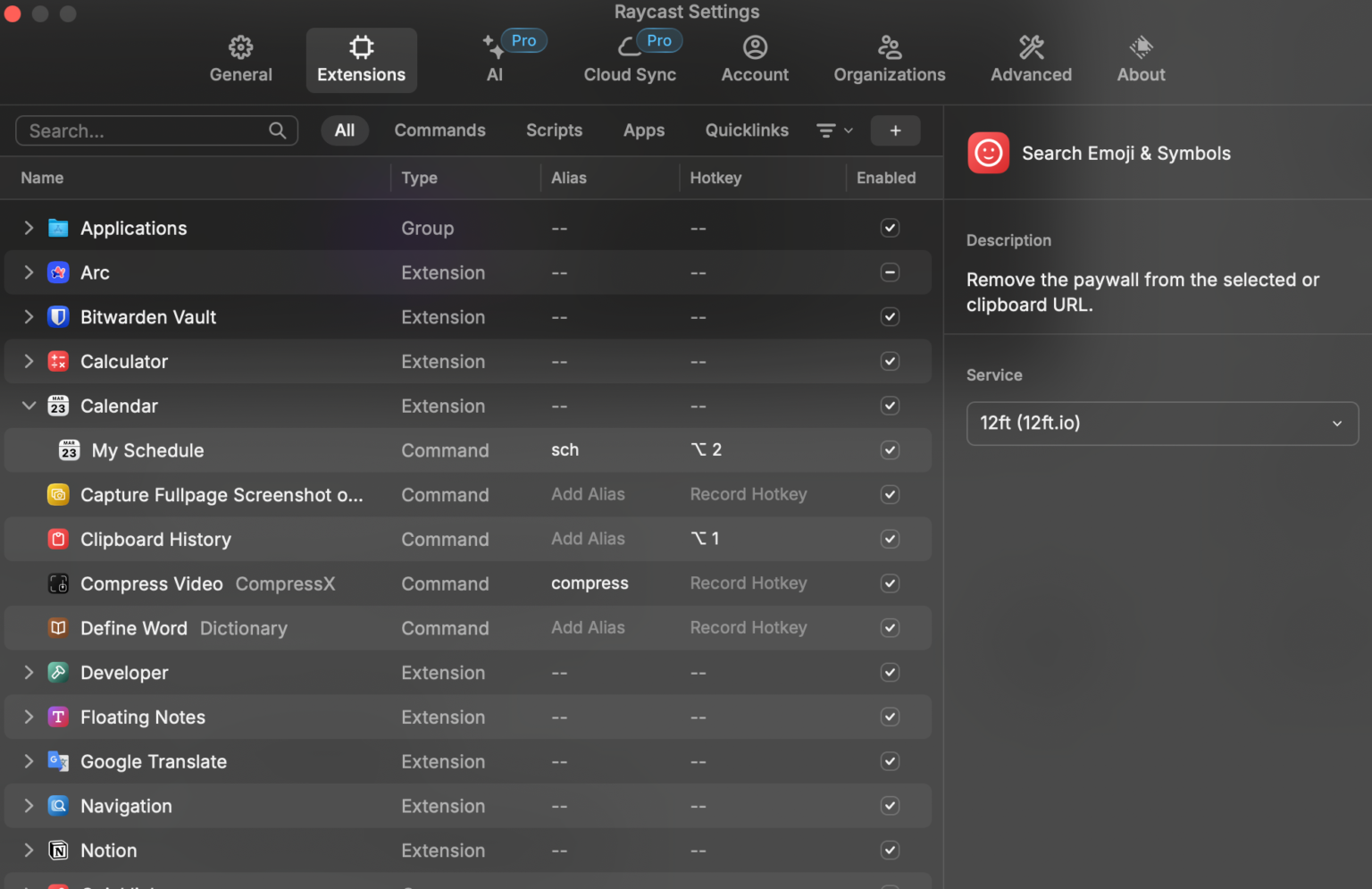1372x889 pixels.
Task: Click the Bitwarden Vault shield icon
Action: 58,317
